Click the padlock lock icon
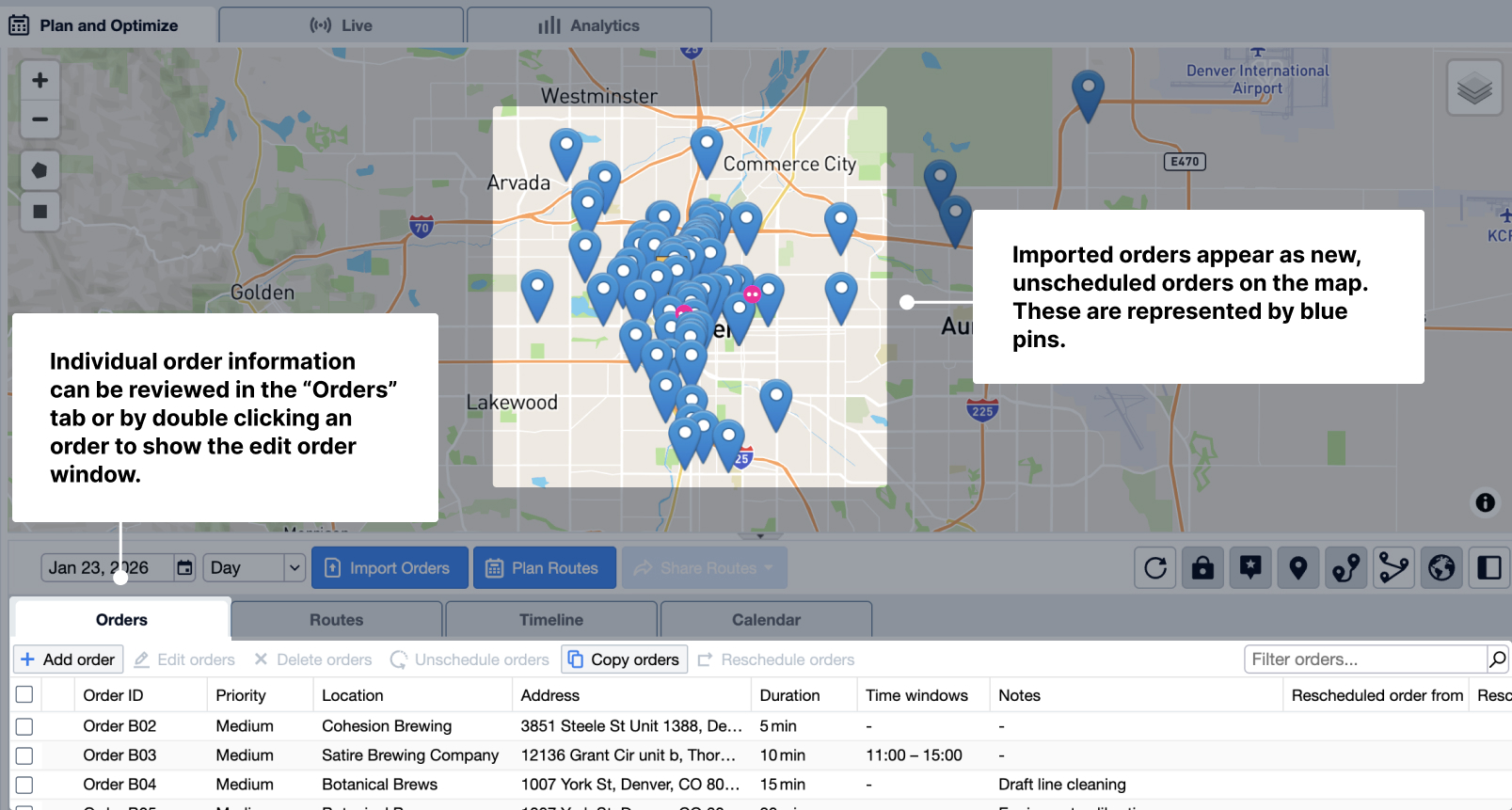1512x810 pixels. click(1202, 568)
